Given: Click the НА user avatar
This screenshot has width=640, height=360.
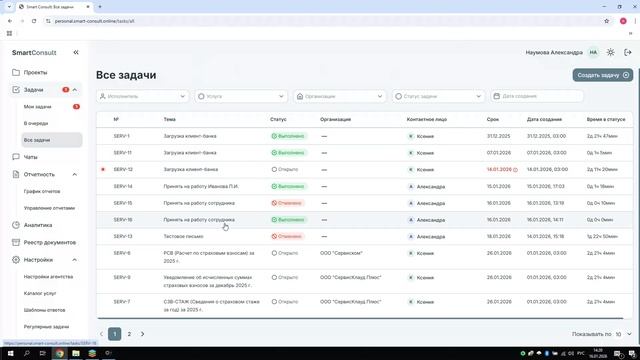Looking at the screenshot, I should (x=593, y=52).
